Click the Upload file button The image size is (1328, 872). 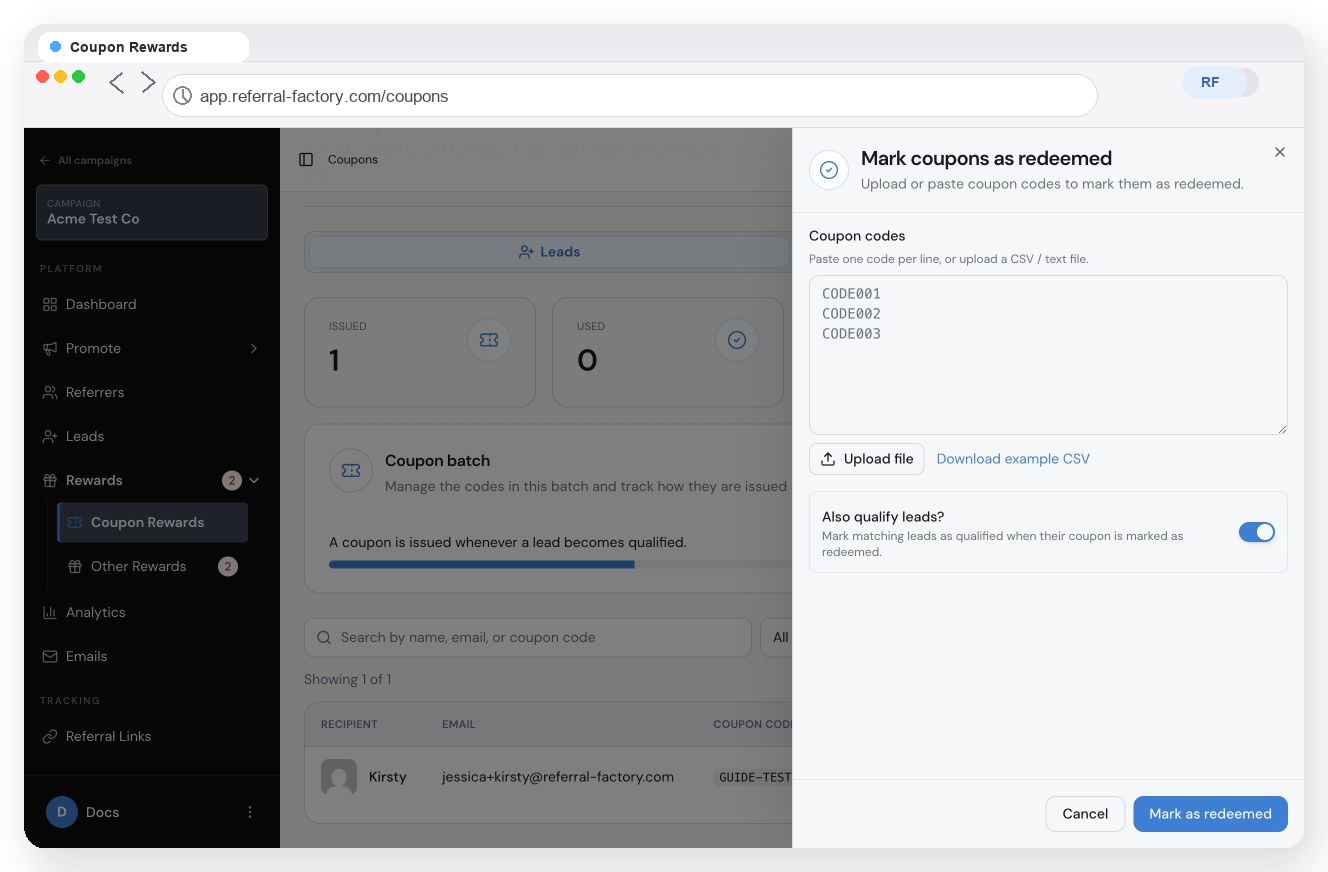[867, 459]
